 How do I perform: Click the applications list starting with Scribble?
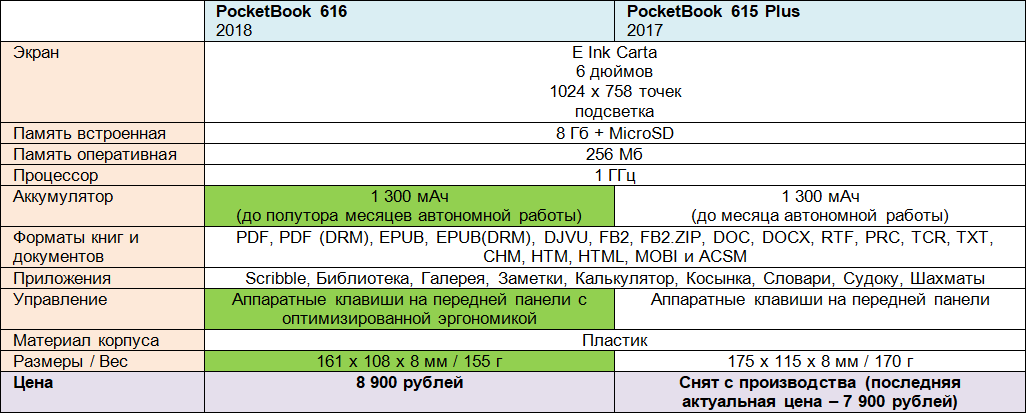615,278
